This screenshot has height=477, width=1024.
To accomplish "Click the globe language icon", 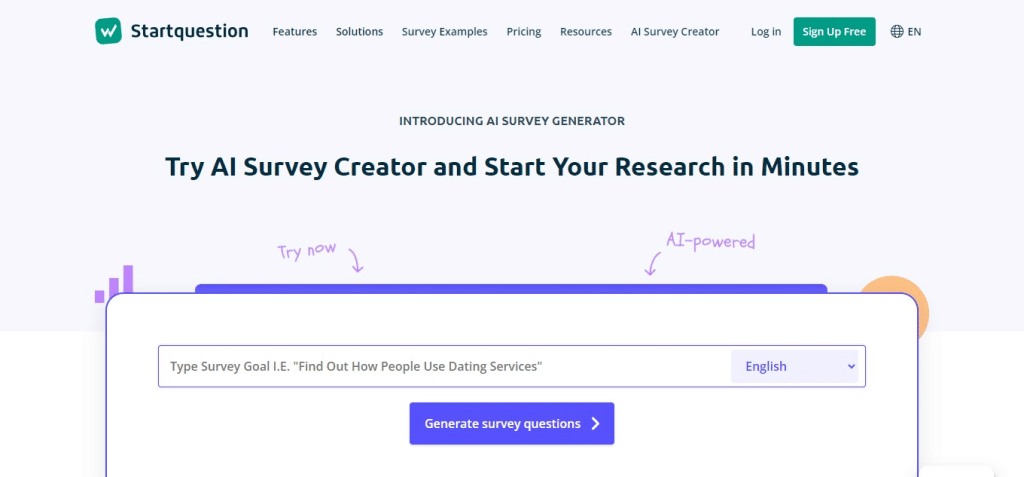I will (896, 31).
